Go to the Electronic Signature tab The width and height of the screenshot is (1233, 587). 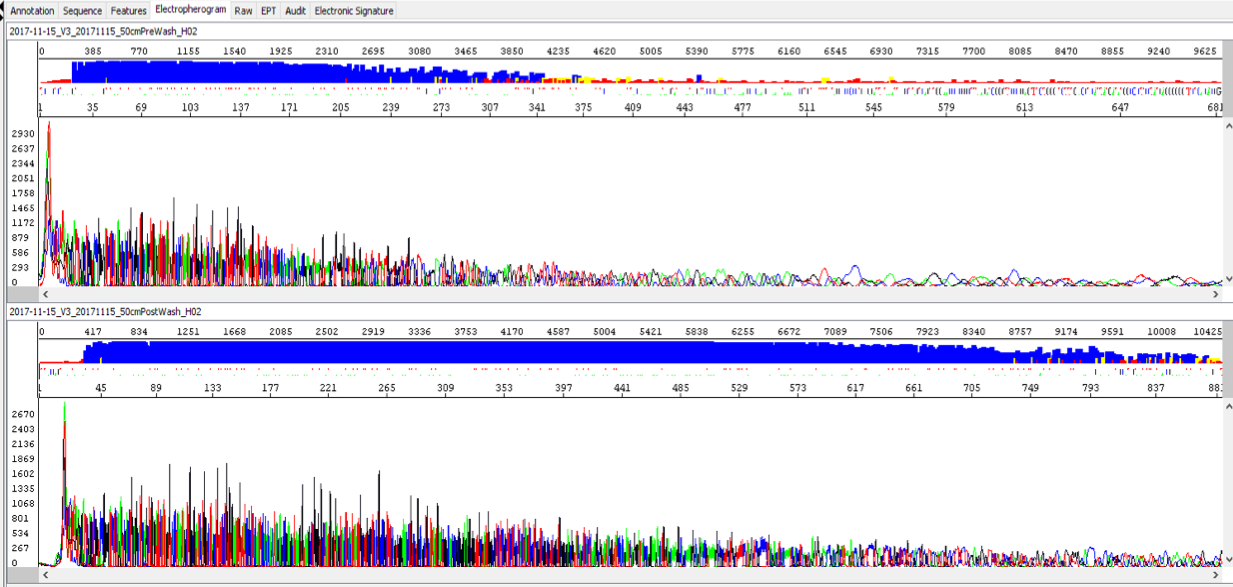click(354, 11)
